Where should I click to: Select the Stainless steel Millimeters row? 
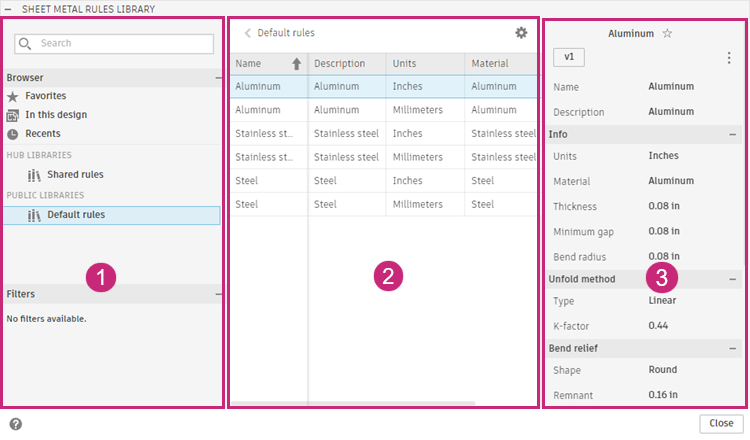coord(384,157)
